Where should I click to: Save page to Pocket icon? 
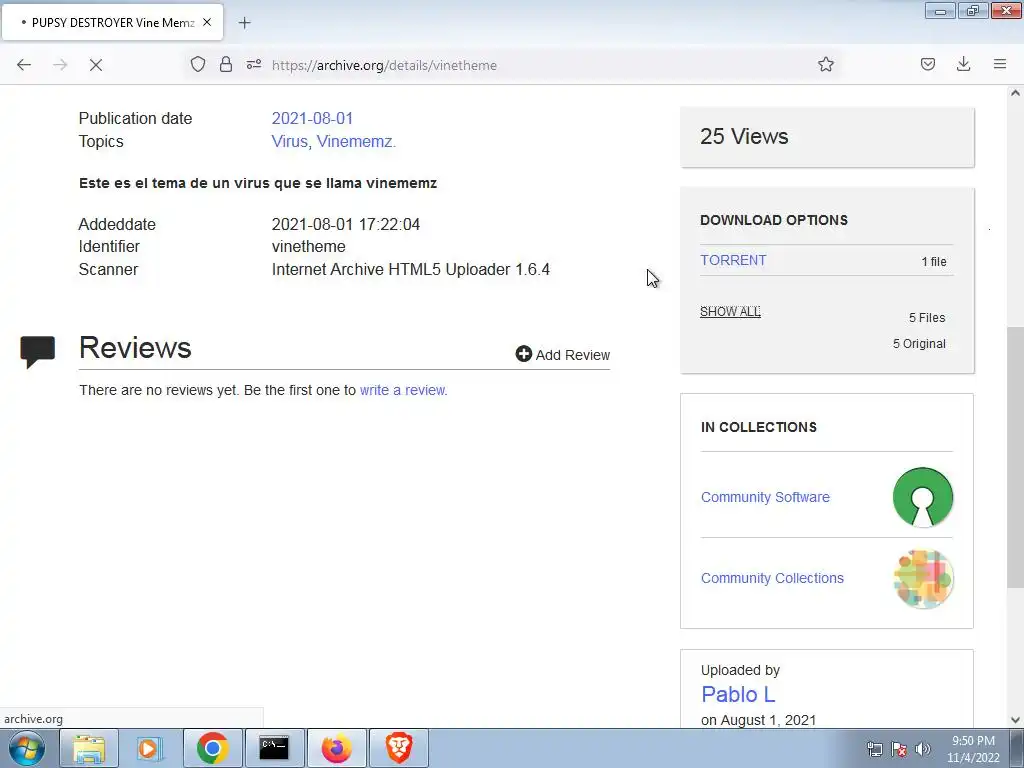coord(927,64)
